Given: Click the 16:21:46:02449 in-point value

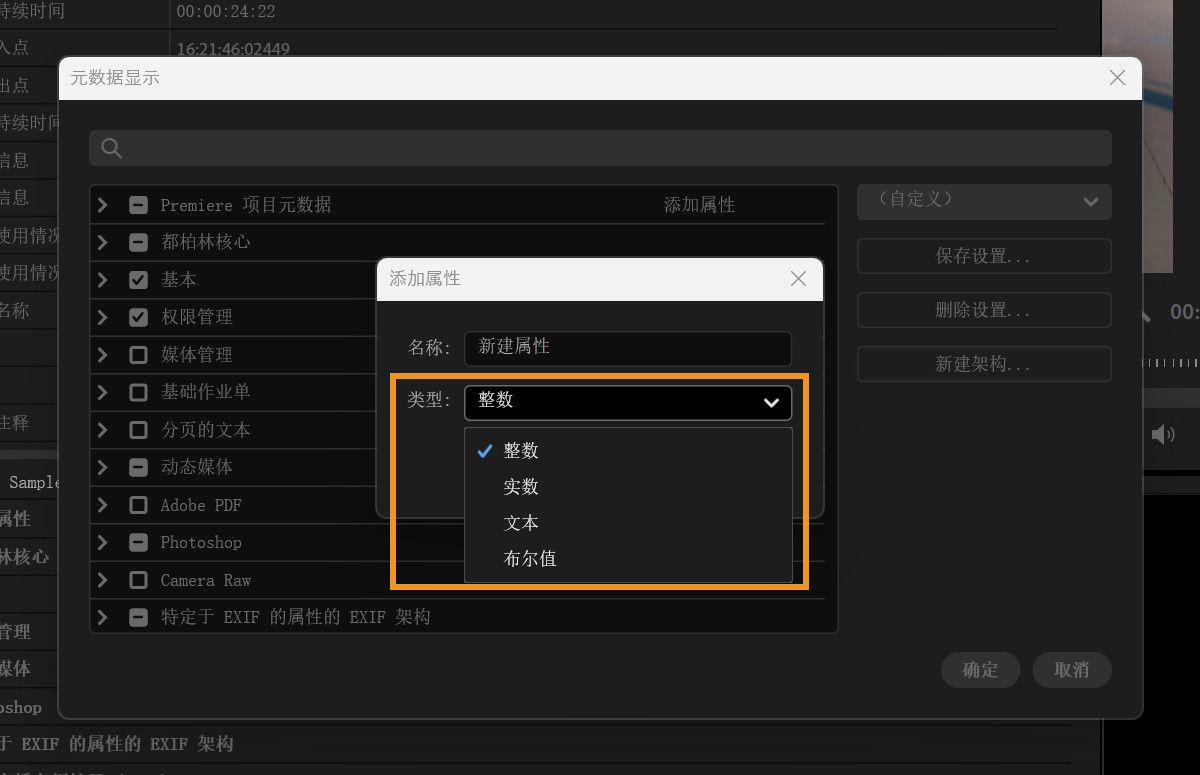Looking at the screenshot, I should 233,49.
